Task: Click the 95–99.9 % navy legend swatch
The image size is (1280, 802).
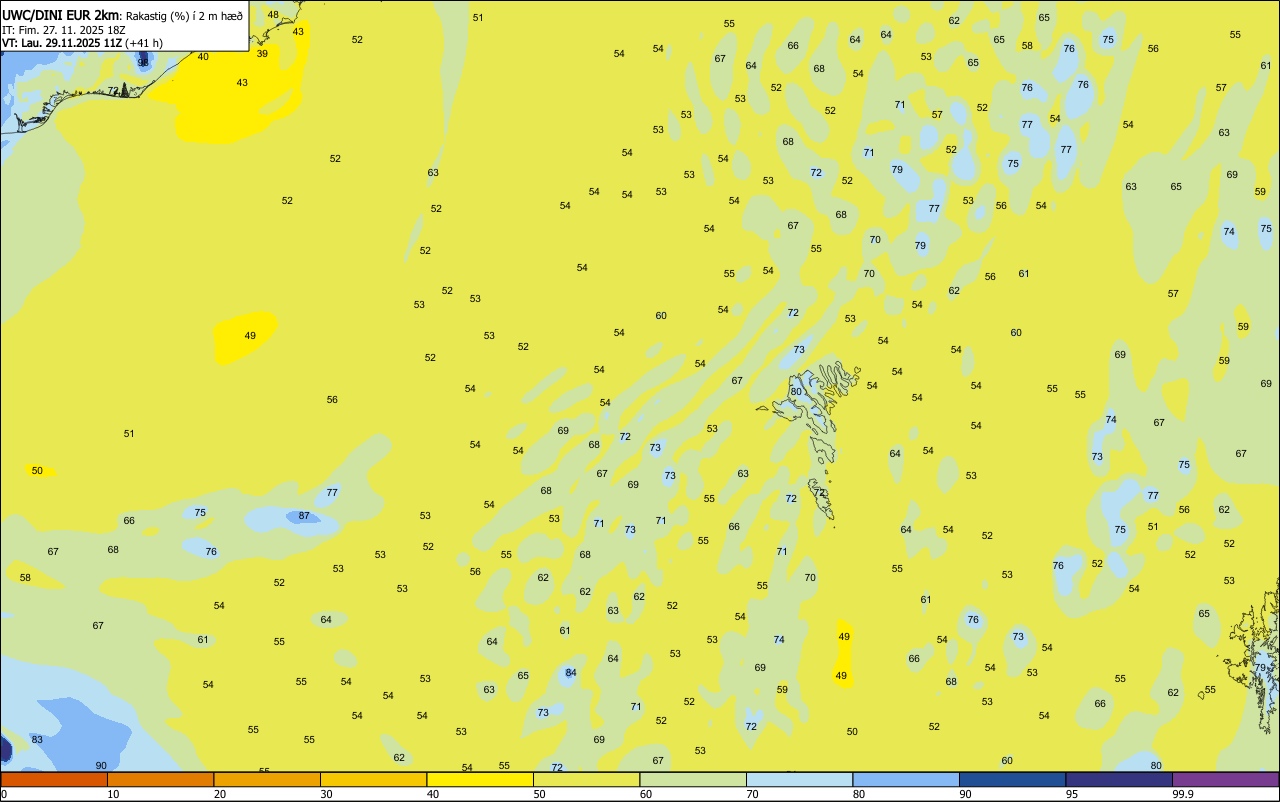Action: pos(1119,779)
